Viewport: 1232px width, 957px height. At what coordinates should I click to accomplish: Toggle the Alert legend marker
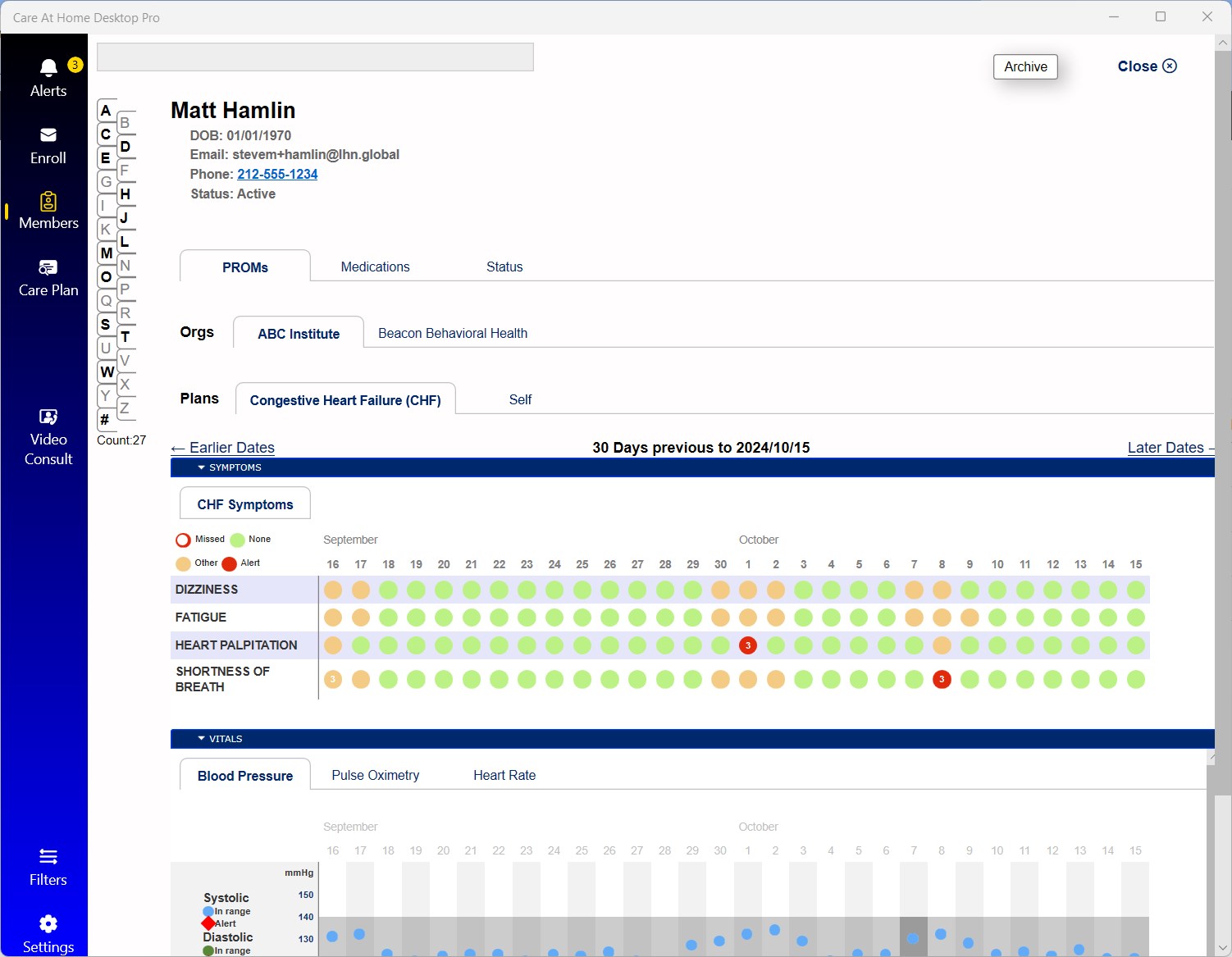228,563
